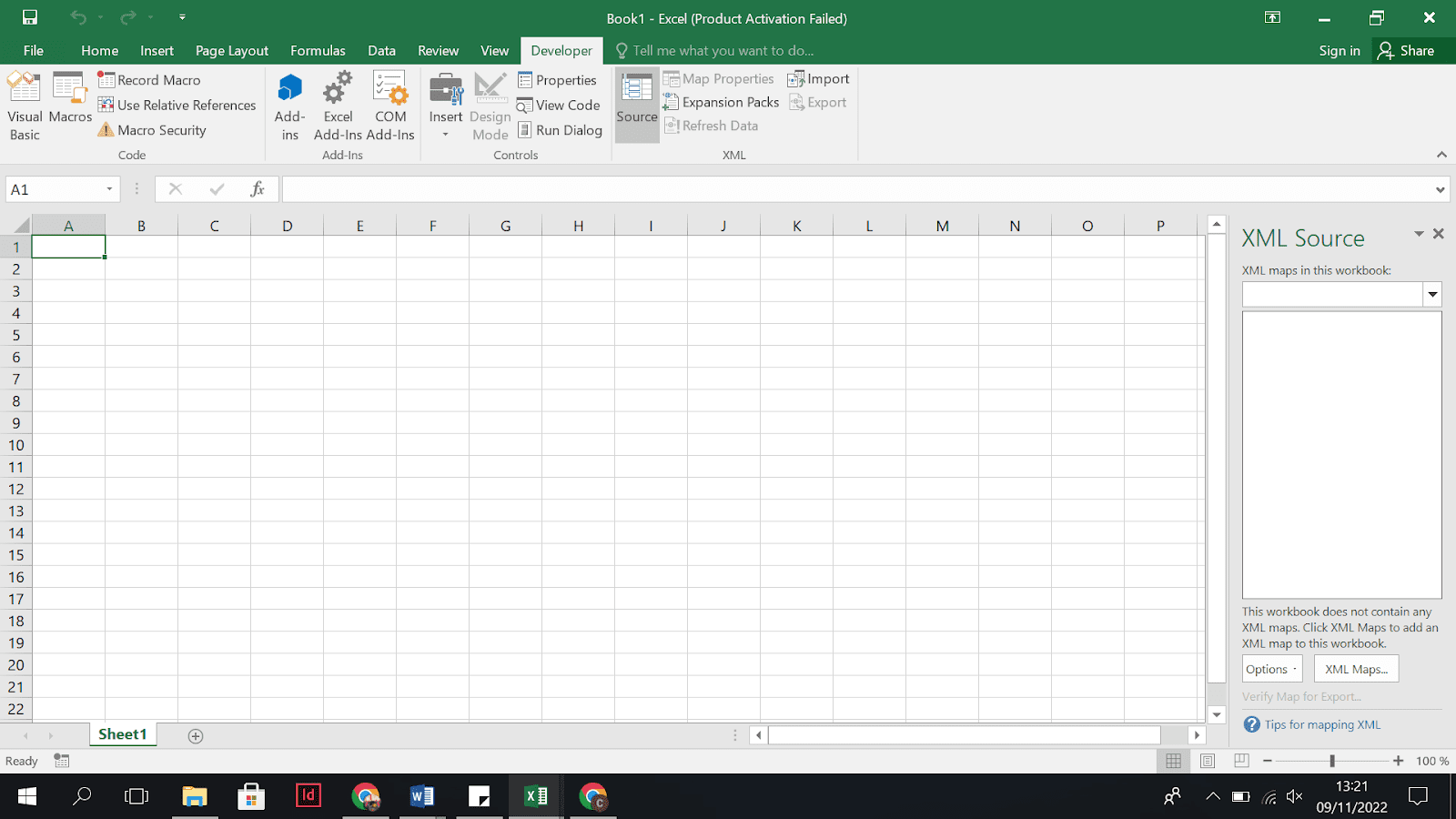Open the Name Box dropdown arrow
The image size is (1456, 819).
(x=109, y=189)
